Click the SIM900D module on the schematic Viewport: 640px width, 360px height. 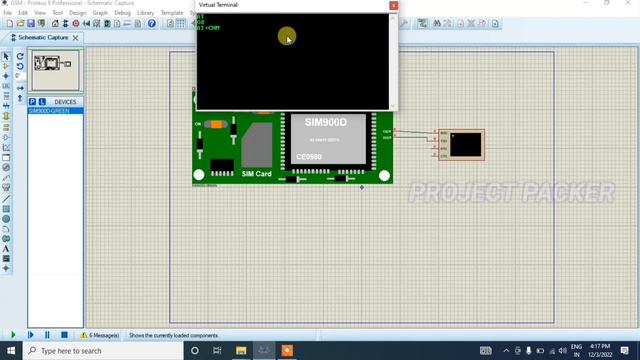(x=293, y=148)
